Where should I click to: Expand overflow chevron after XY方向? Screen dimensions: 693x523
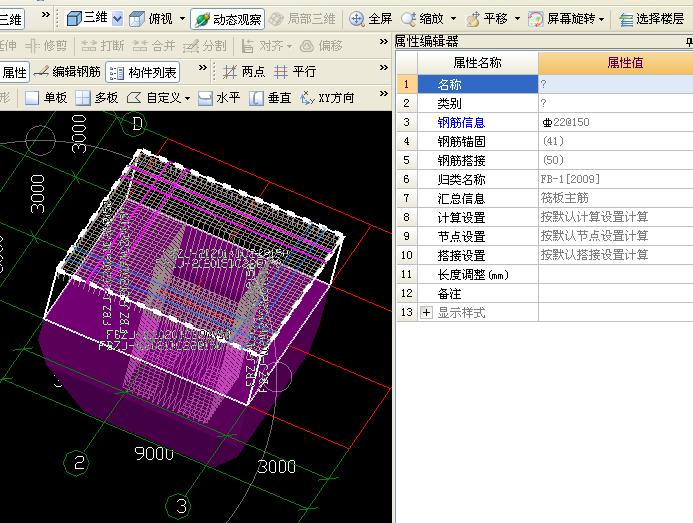[x=384, y=94]
